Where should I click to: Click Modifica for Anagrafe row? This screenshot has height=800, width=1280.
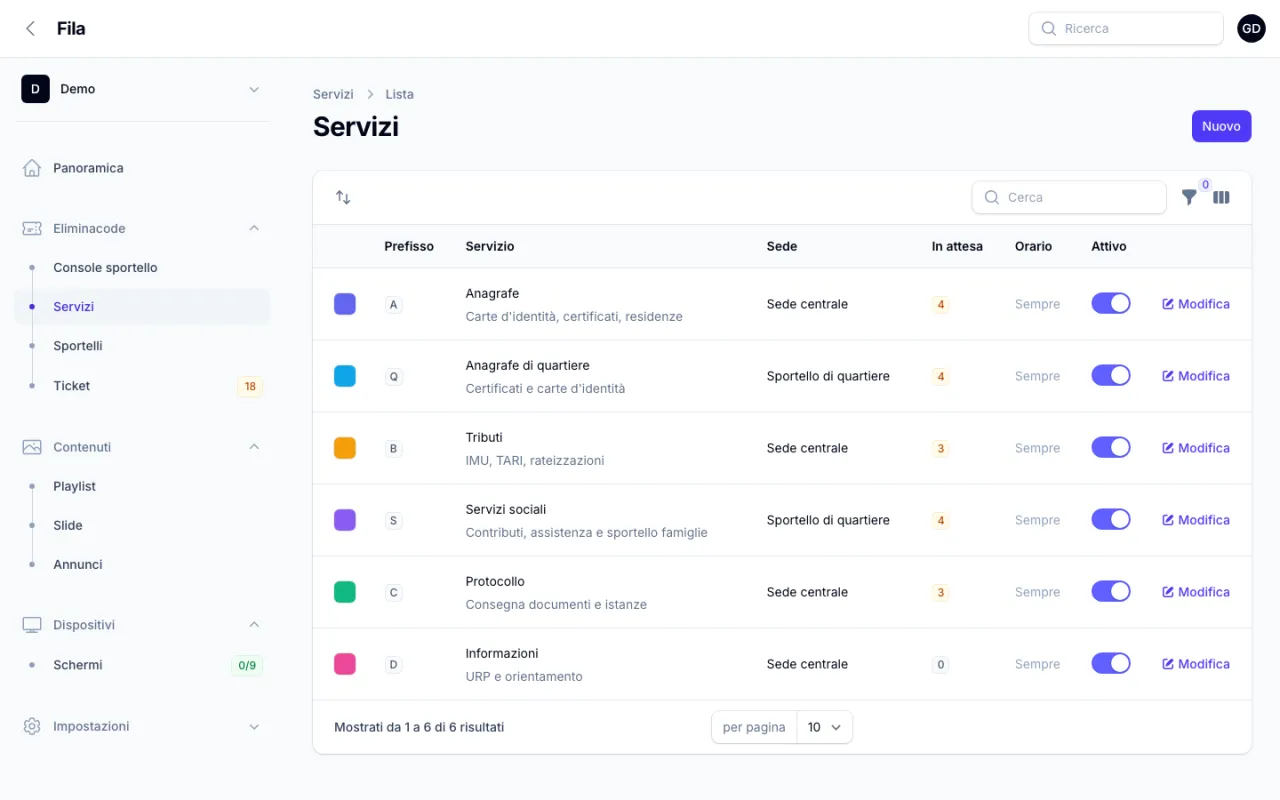coord(1196,304)
